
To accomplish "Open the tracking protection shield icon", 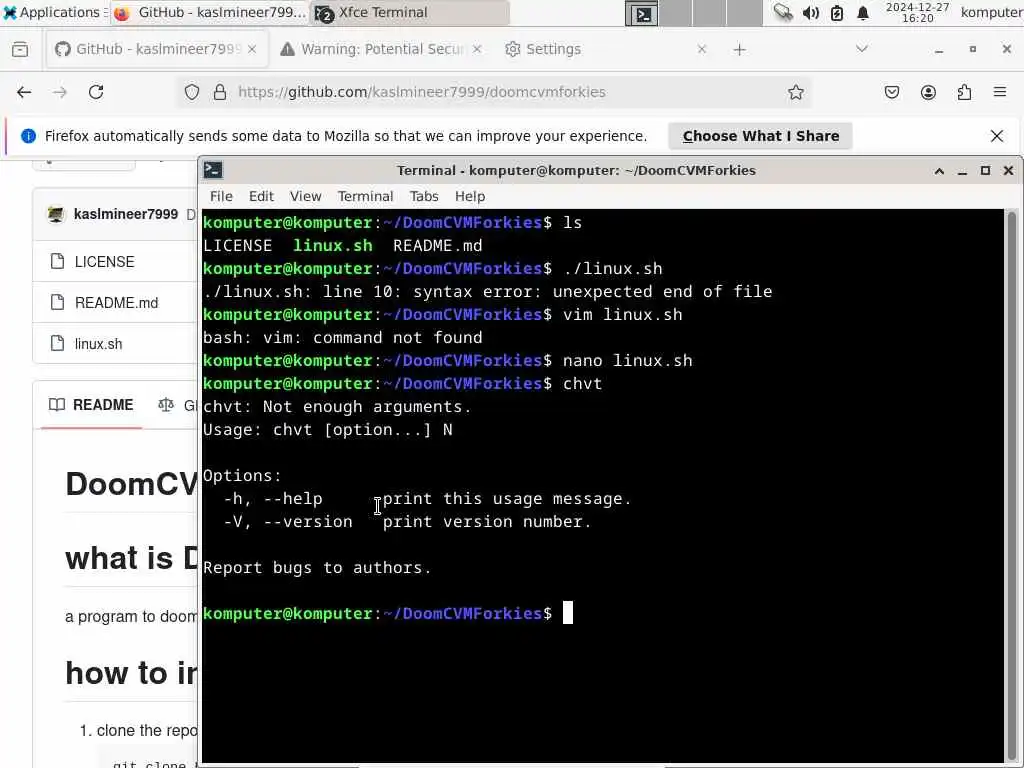I will pyautogui.click(x=191, y=92).
